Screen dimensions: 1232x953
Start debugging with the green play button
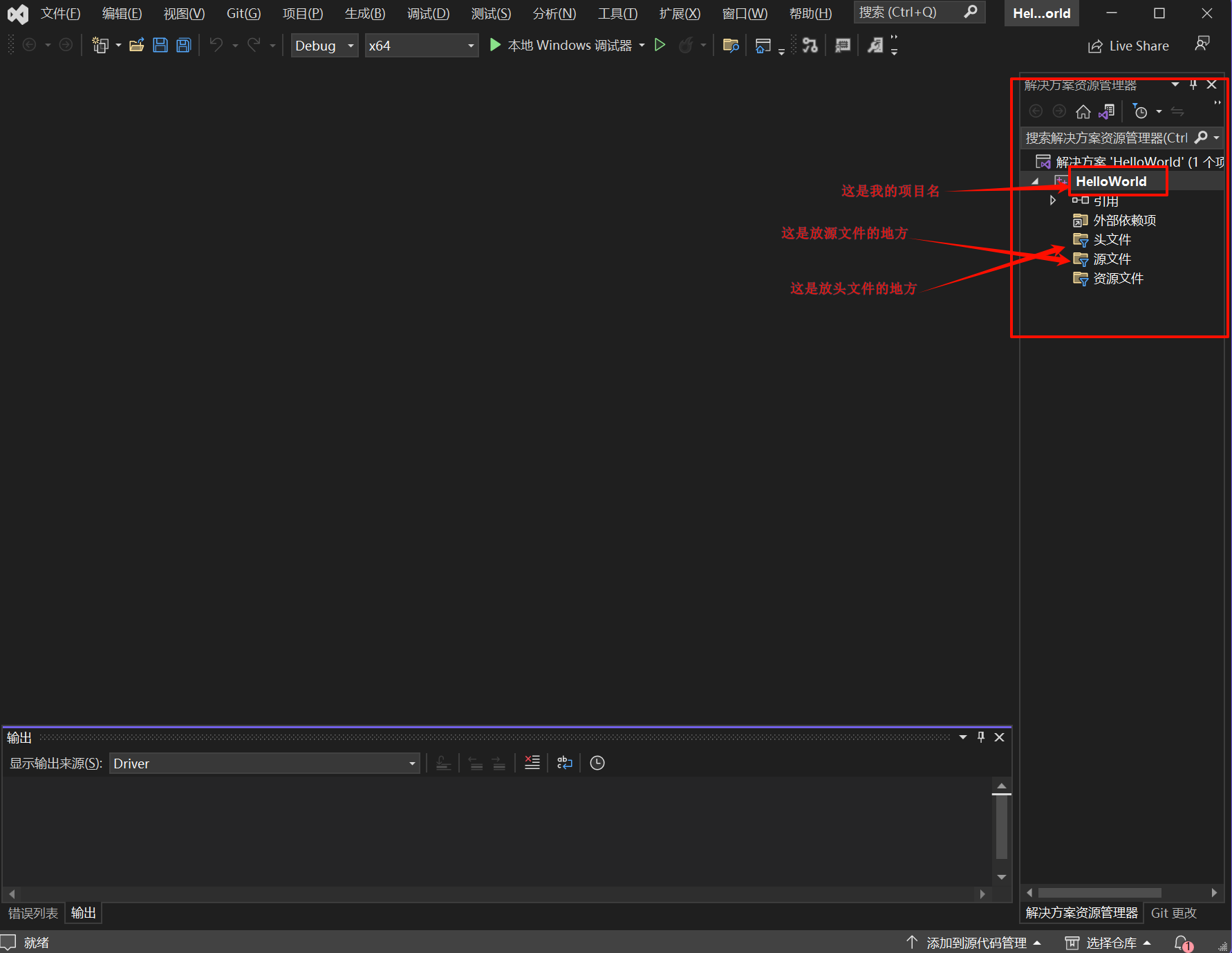pos(495,46)
